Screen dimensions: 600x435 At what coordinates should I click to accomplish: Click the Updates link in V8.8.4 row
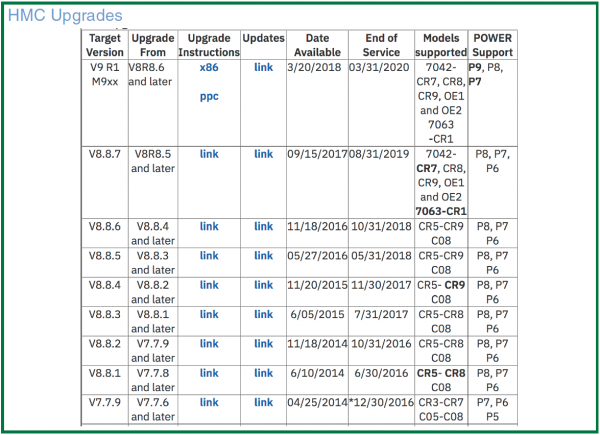coord(263,285)
